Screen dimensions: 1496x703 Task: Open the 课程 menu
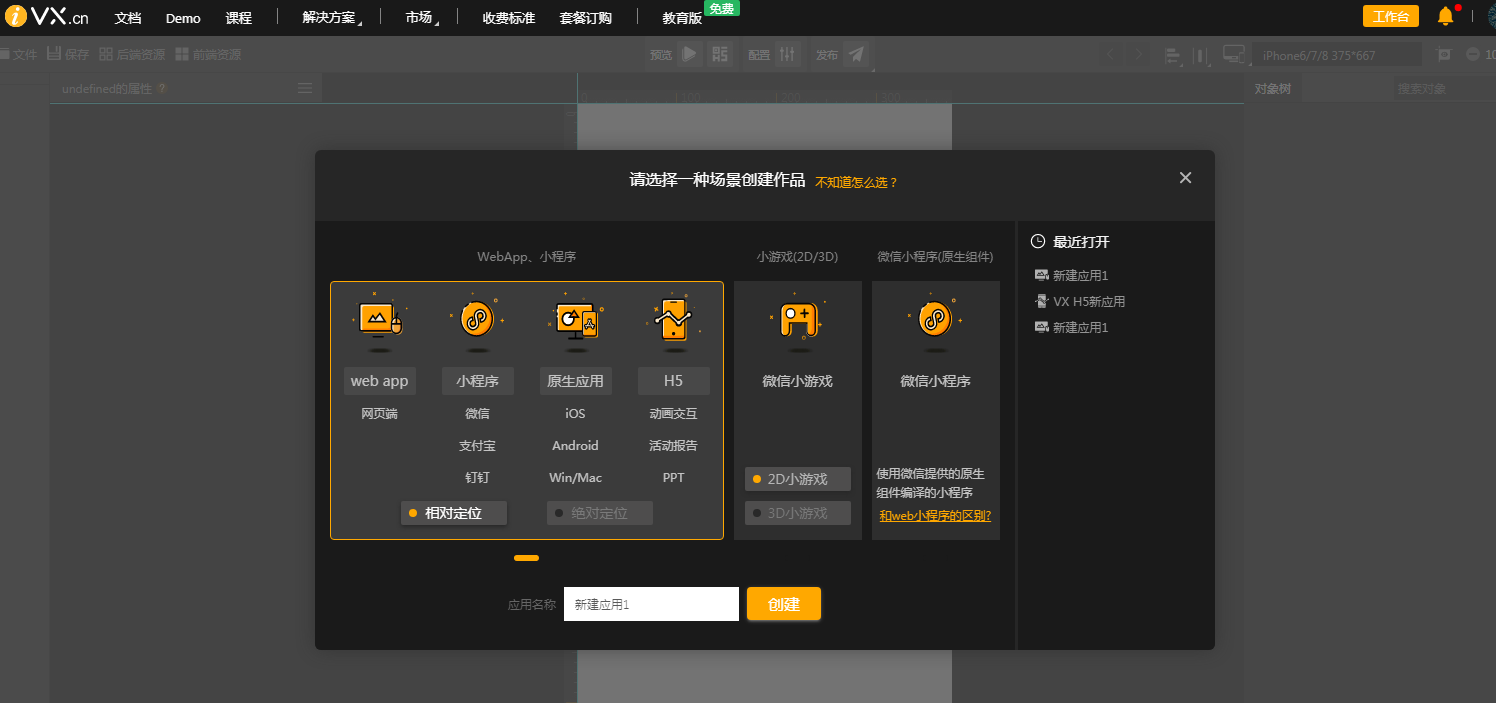pos(239,18)
